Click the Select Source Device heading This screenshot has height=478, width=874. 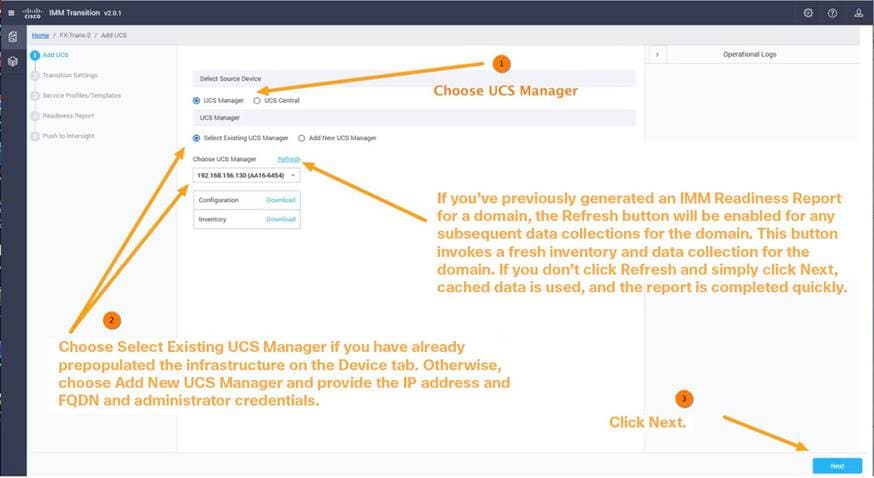tap(230, 79)
